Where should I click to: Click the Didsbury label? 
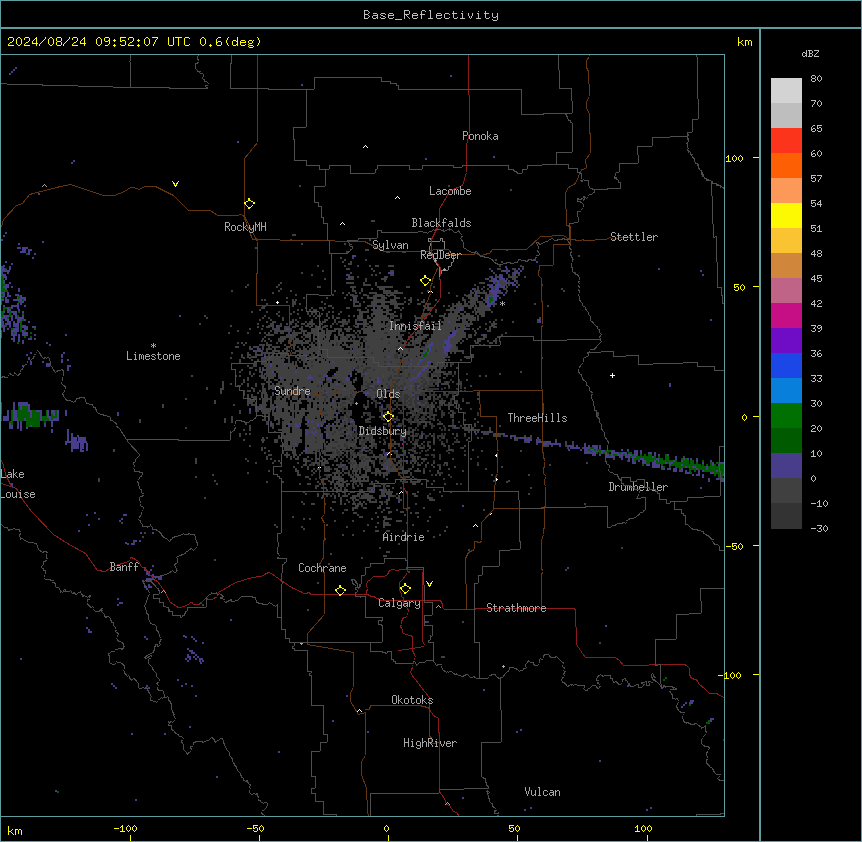[383, 431]
